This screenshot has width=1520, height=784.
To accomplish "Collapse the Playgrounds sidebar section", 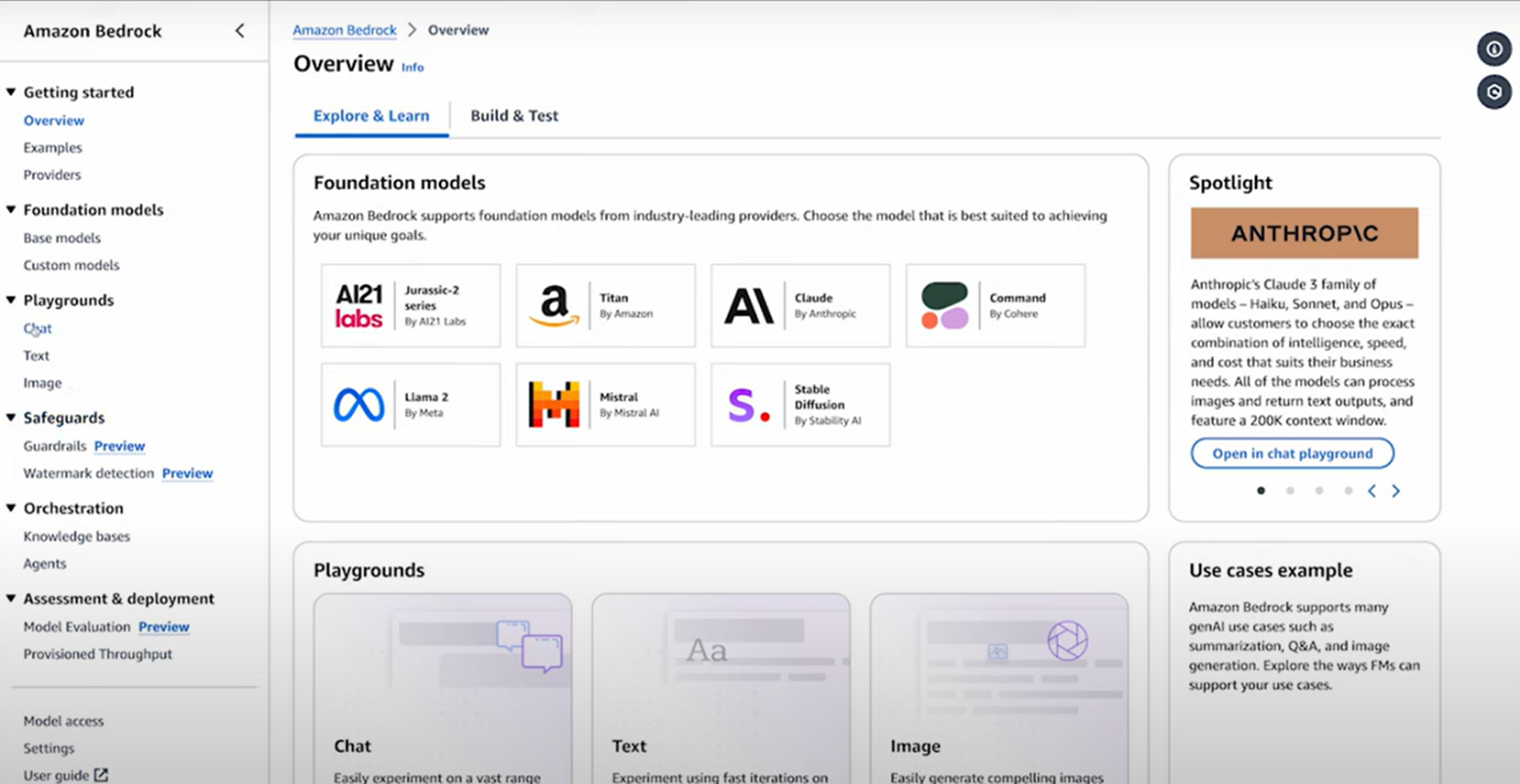I will (x=11, y=300).
